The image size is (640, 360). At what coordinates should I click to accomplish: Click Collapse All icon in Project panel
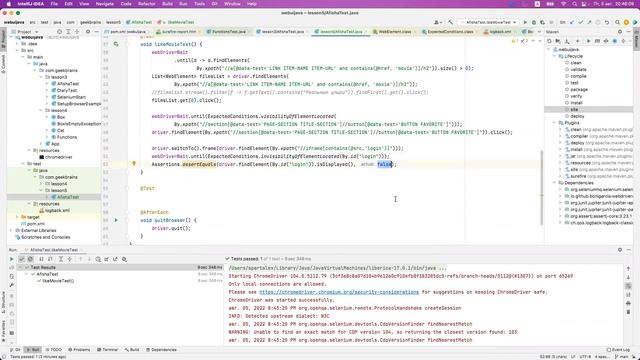77,32
